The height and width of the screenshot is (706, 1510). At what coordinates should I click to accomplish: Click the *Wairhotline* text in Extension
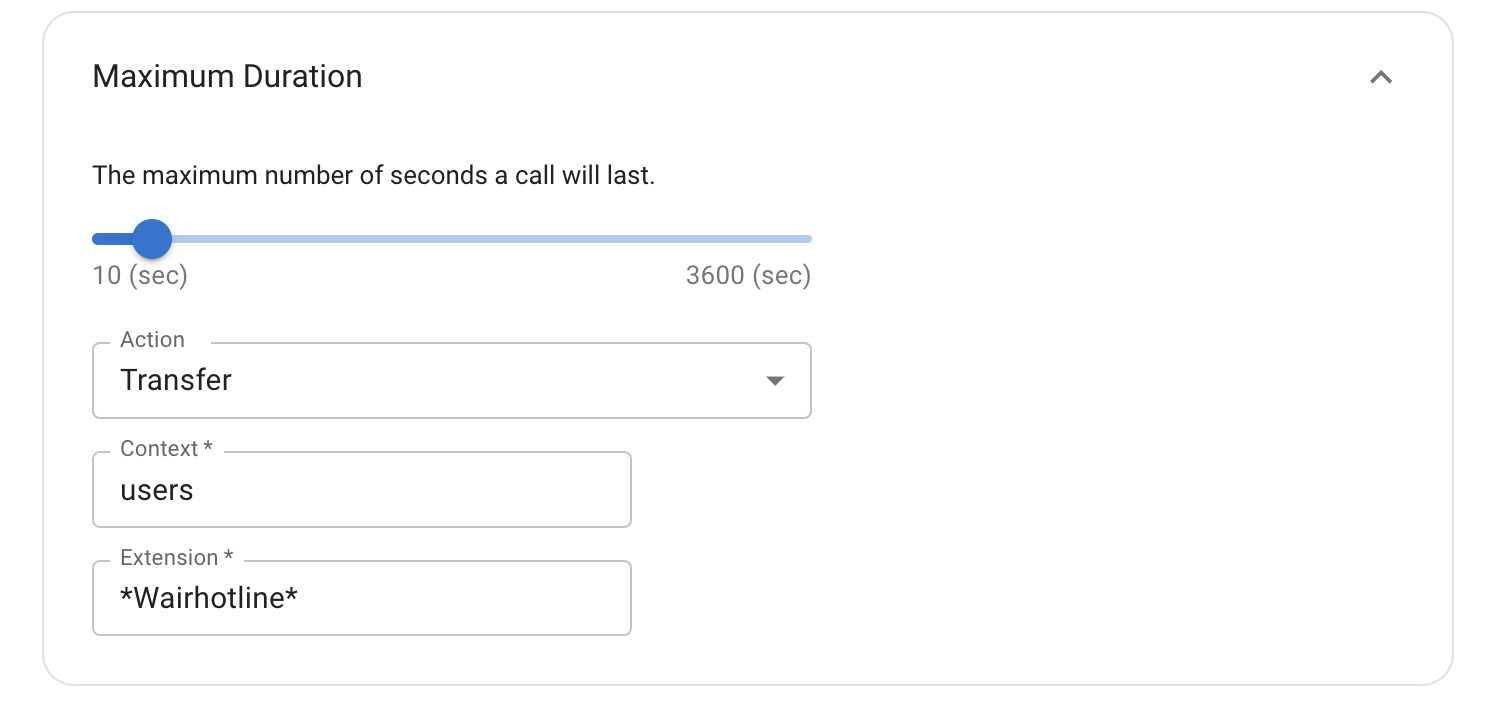pyautogui.click(x=209, y=598)
